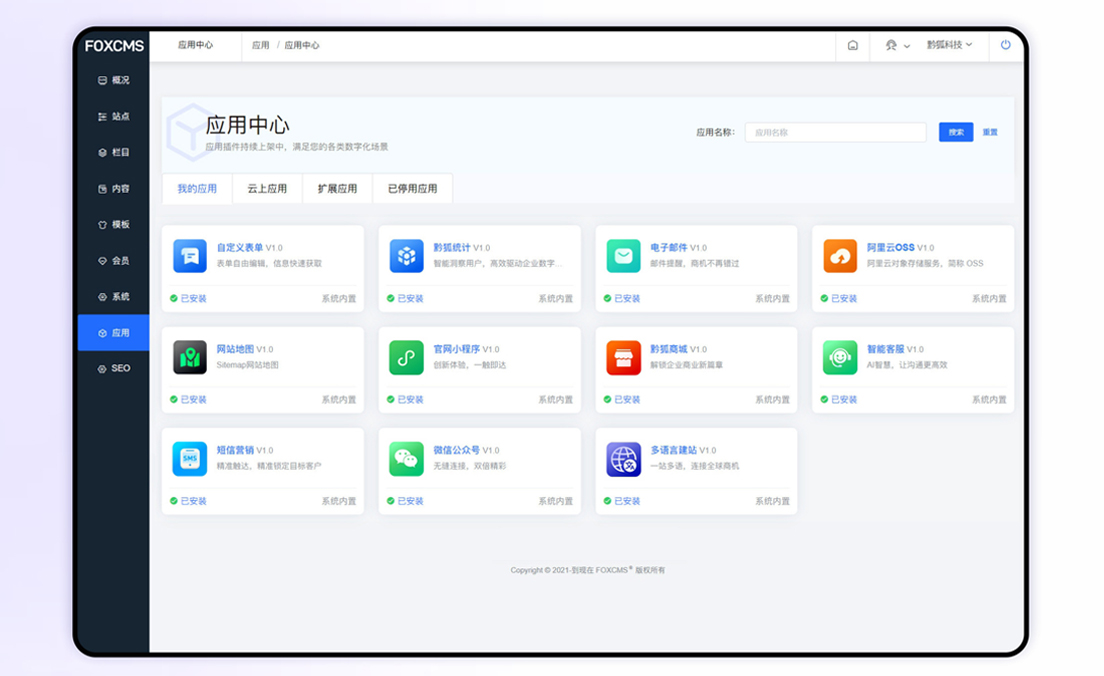Open the 多语言建站 globe icon
This screenshot has height=676, width=1104.
click(623, 458)
